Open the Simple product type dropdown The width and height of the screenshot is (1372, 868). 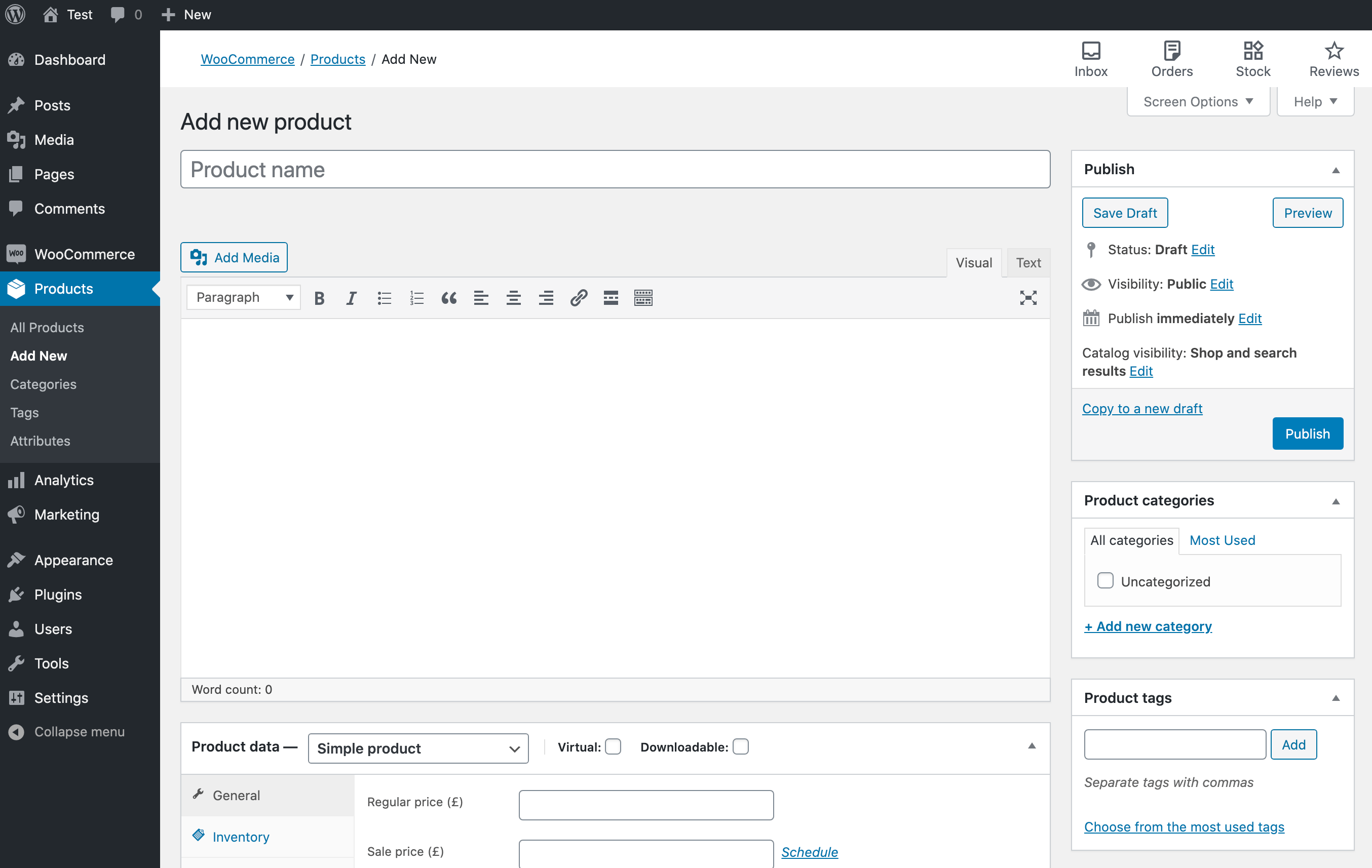point(419,747)
